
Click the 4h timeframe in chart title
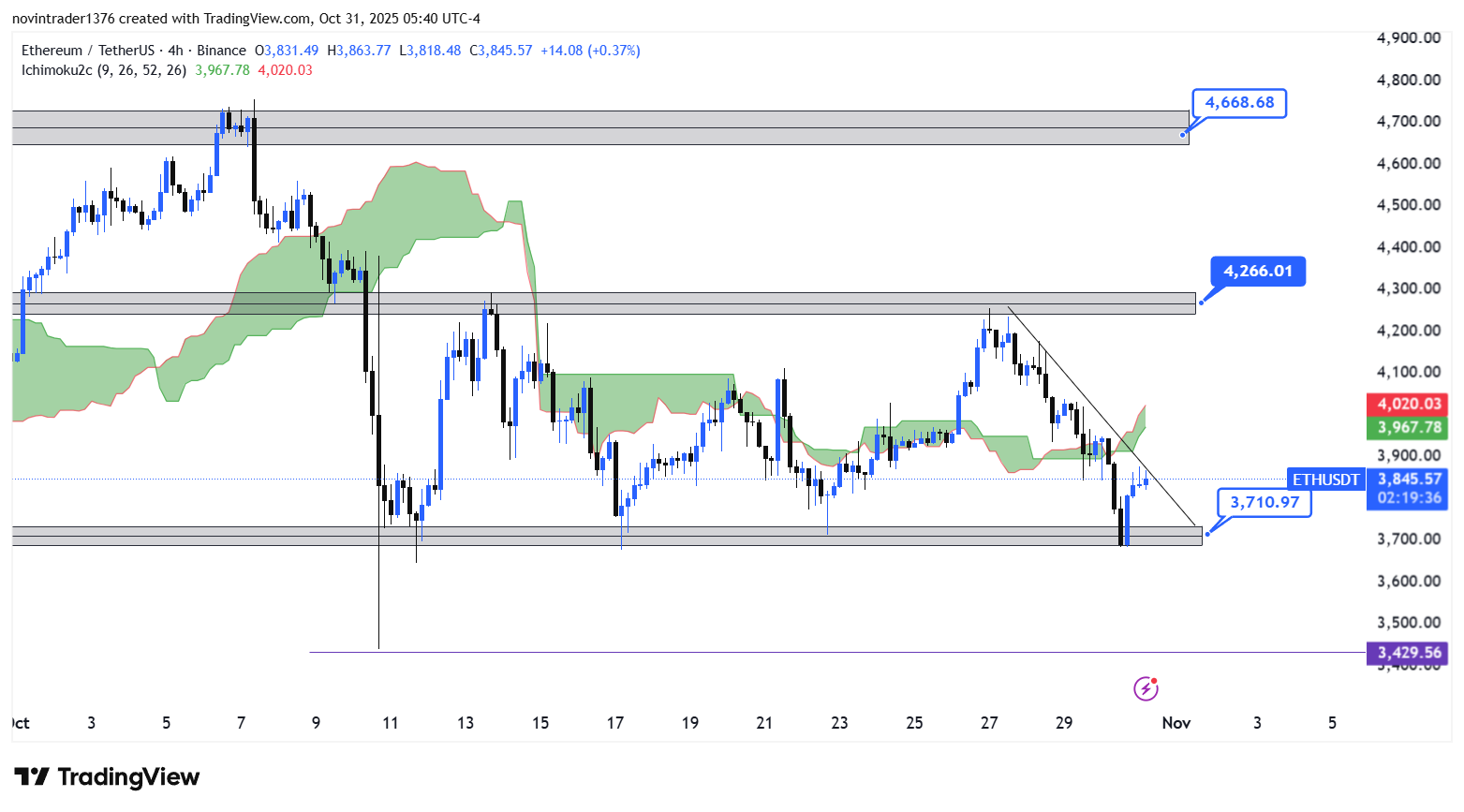(175, 51)
